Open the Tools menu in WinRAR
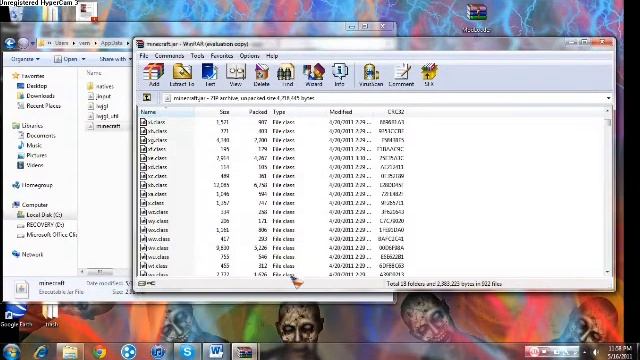This screenshot has width=640, height=360. click(197, 56)
